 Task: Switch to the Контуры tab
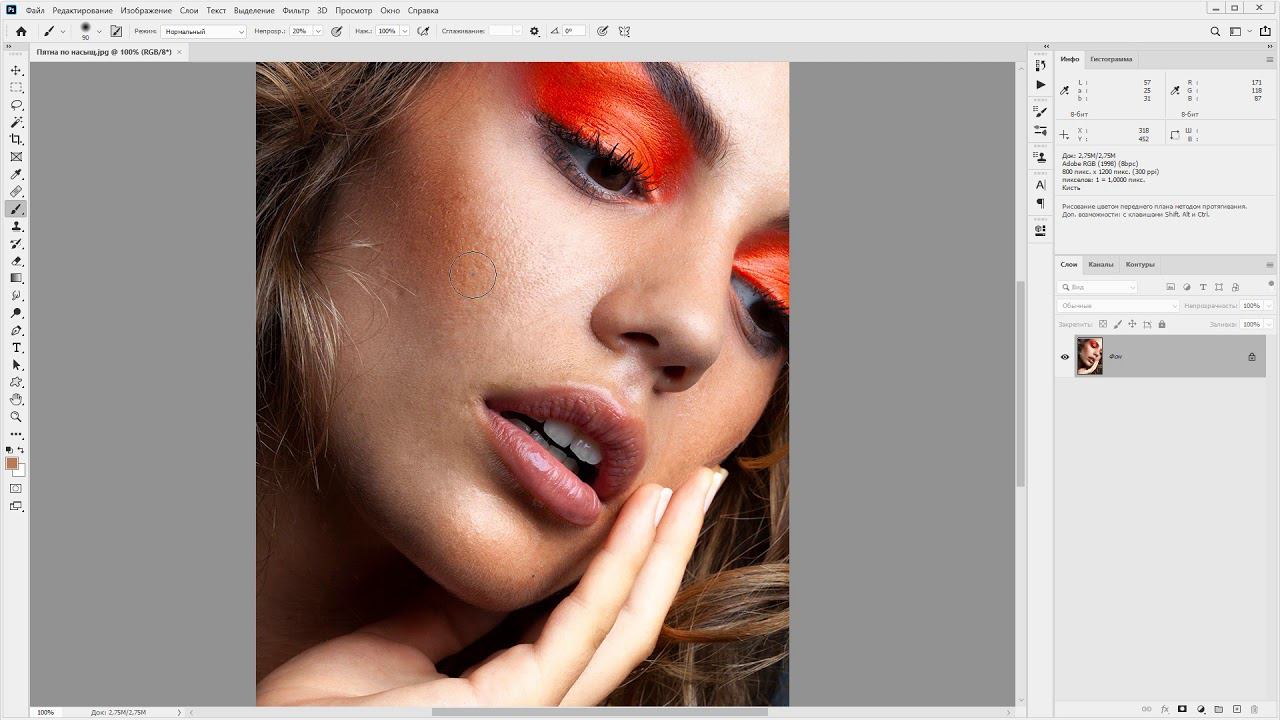click(1140, 264)
